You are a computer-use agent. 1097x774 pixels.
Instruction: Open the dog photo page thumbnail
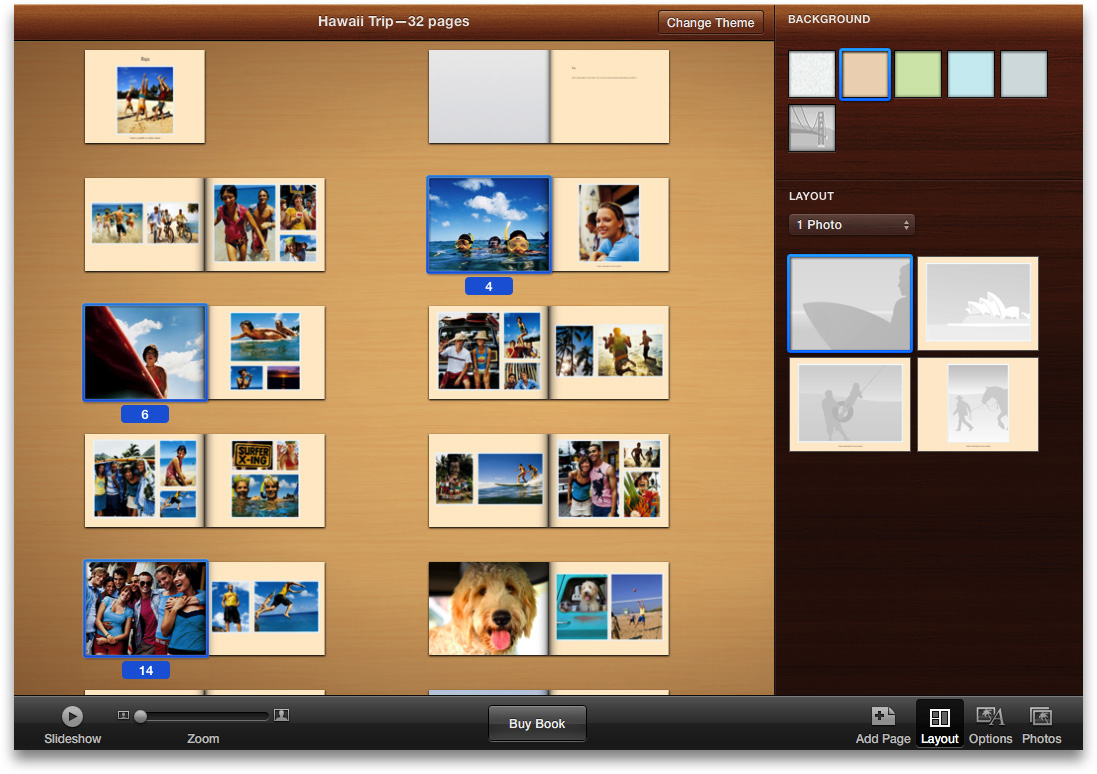[488, 608]
